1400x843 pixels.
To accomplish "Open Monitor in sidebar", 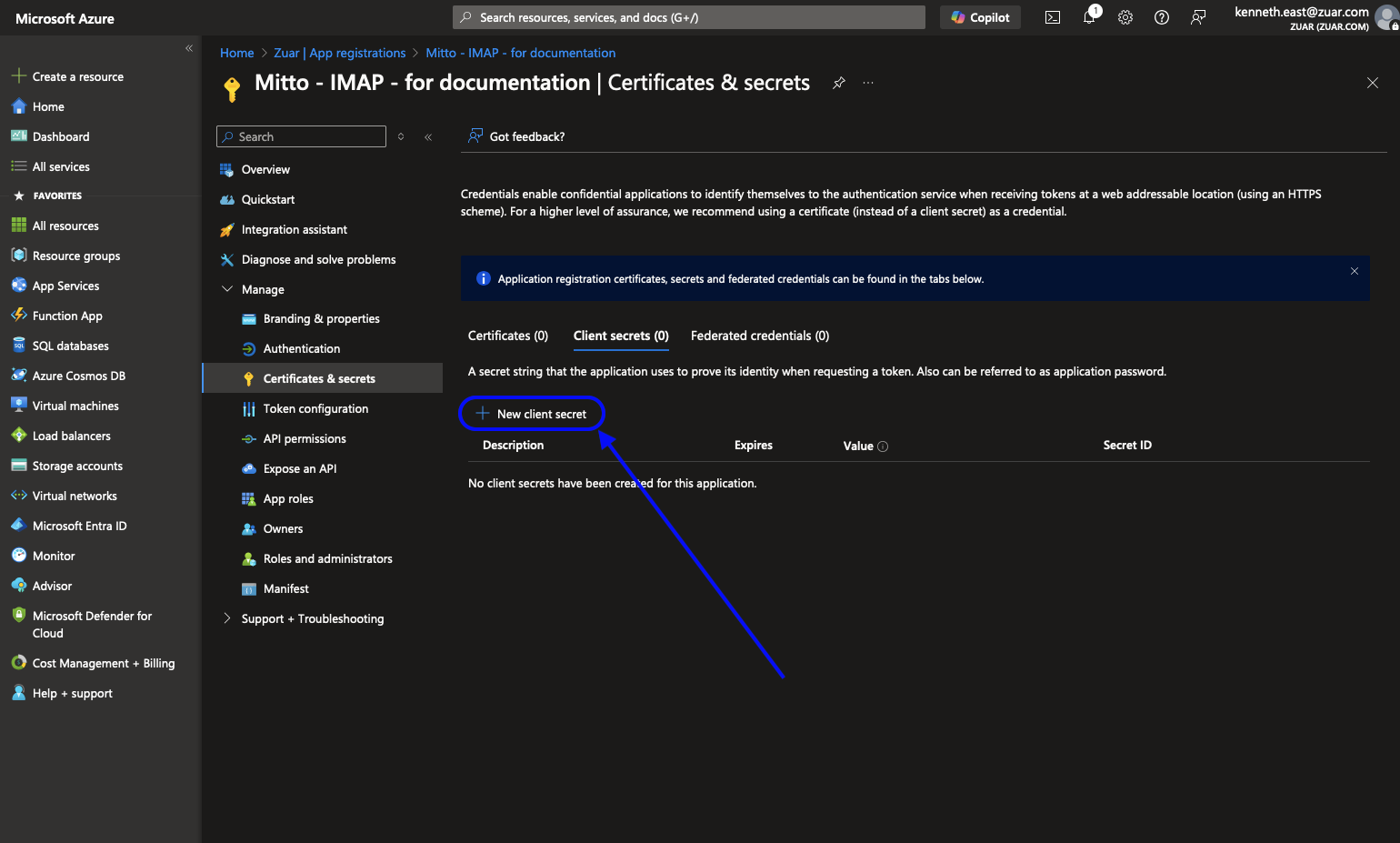I will click(44, 556).
